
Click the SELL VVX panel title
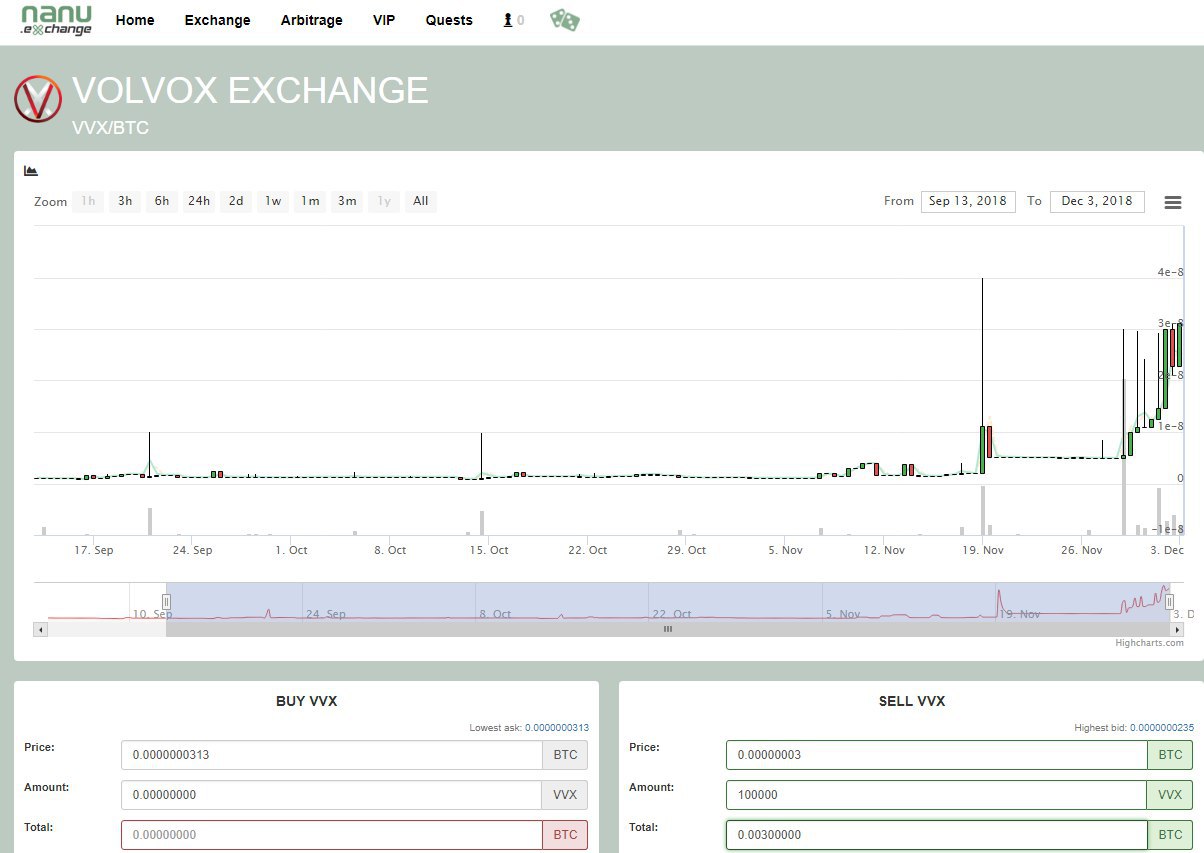click(911, 701)
